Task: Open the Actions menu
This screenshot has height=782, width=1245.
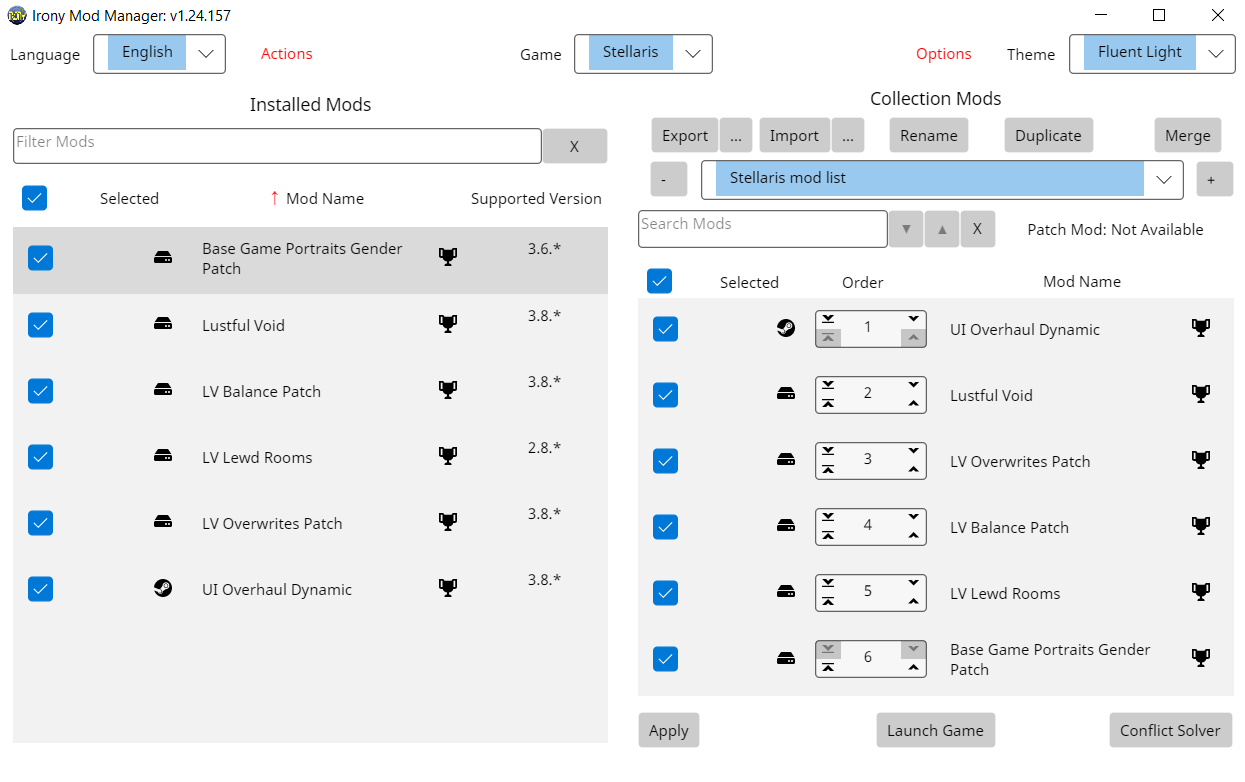Action: [286, 54]
